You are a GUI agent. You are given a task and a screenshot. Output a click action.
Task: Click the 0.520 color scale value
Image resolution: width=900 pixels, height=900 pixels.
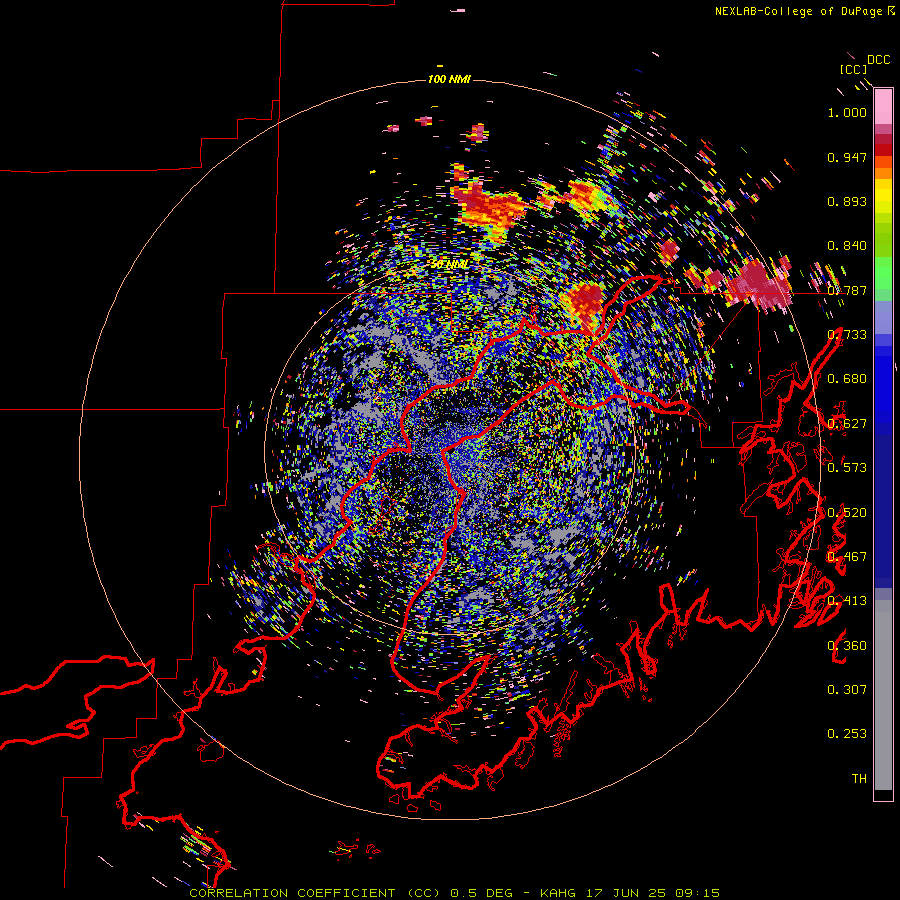click(x=847, y=513)
